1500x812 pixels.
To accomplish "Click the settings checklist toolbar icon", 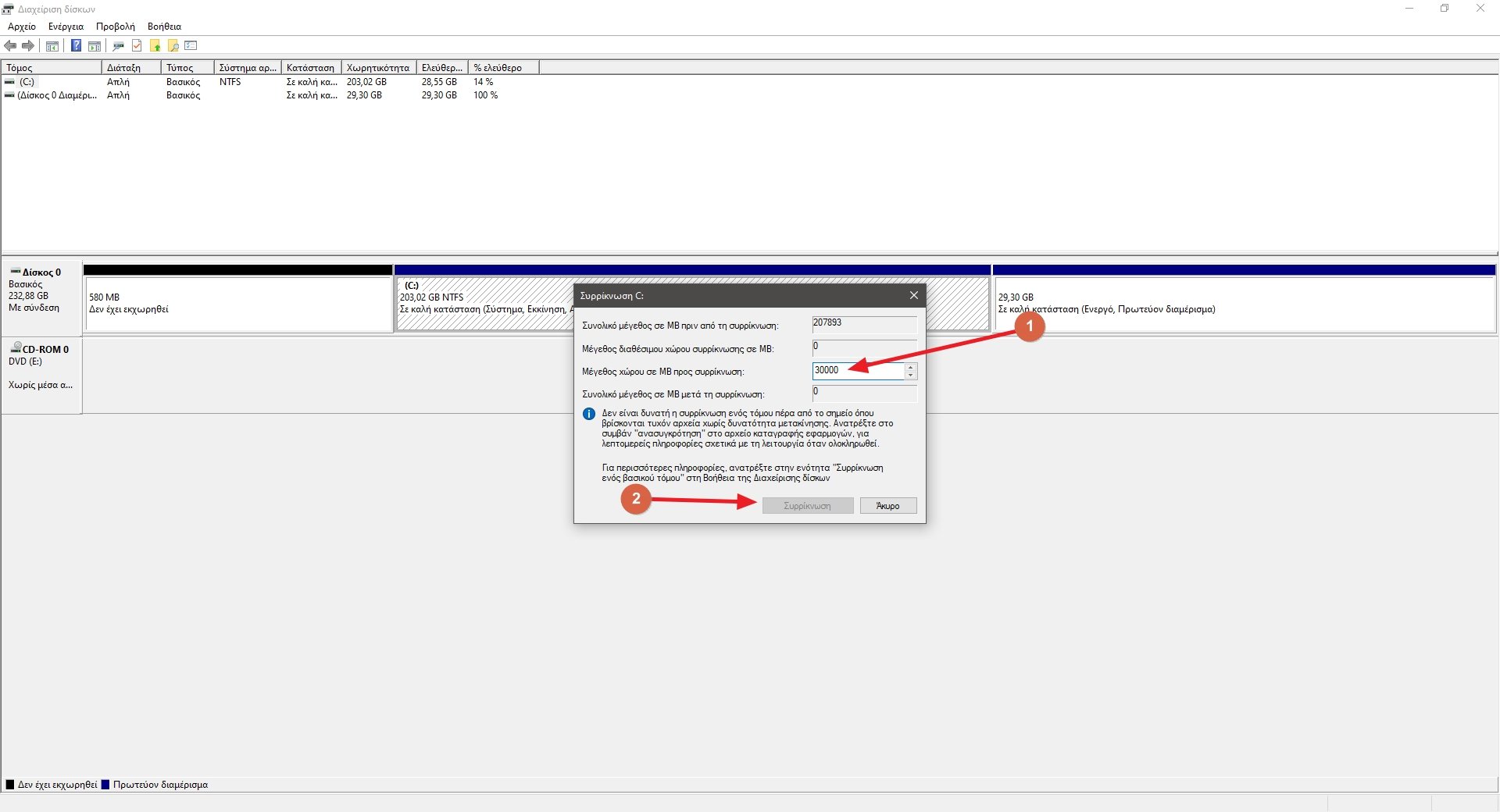I will click(x=191, y=46).
